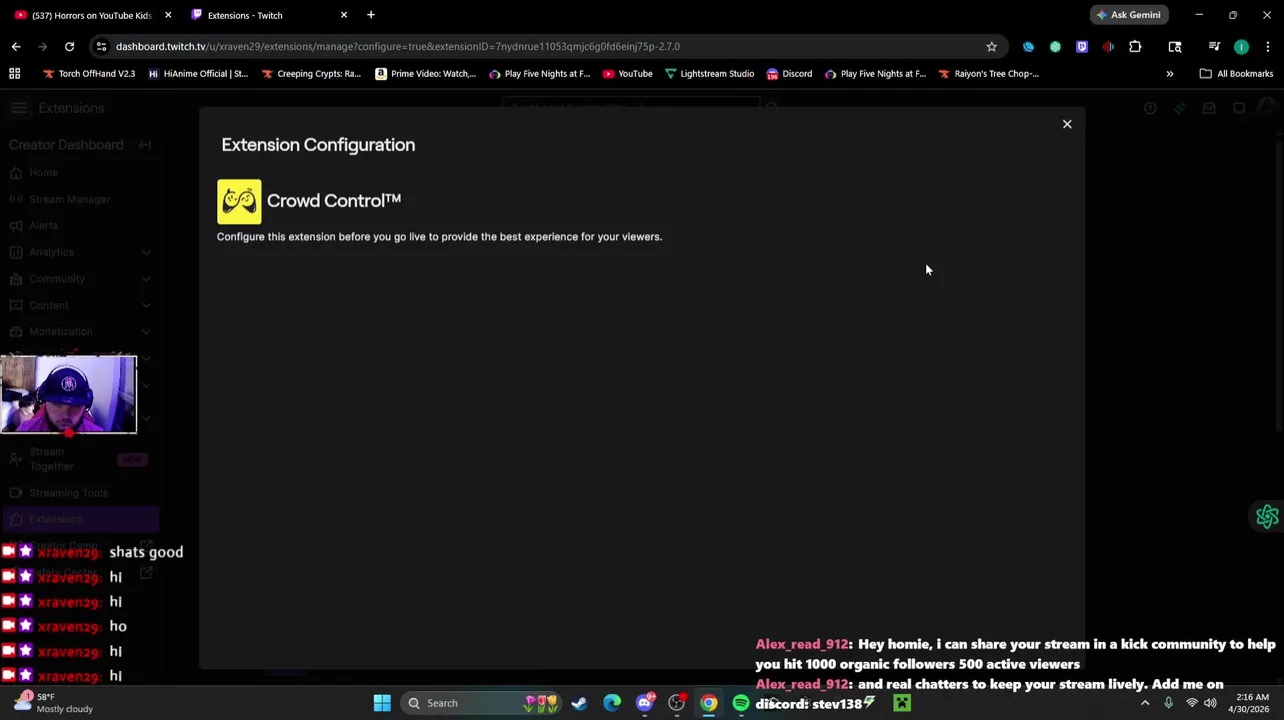The image size is (1284, 720).
Task: Go to Home in Creator Dashboard
Action: click(x=80, y=172)
